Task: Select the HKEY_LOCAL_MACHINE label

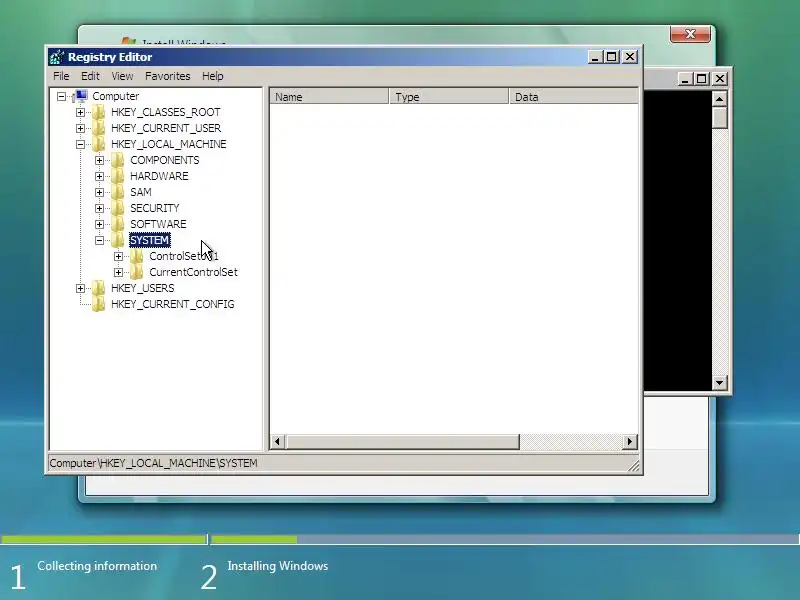Action: (168, 144)
